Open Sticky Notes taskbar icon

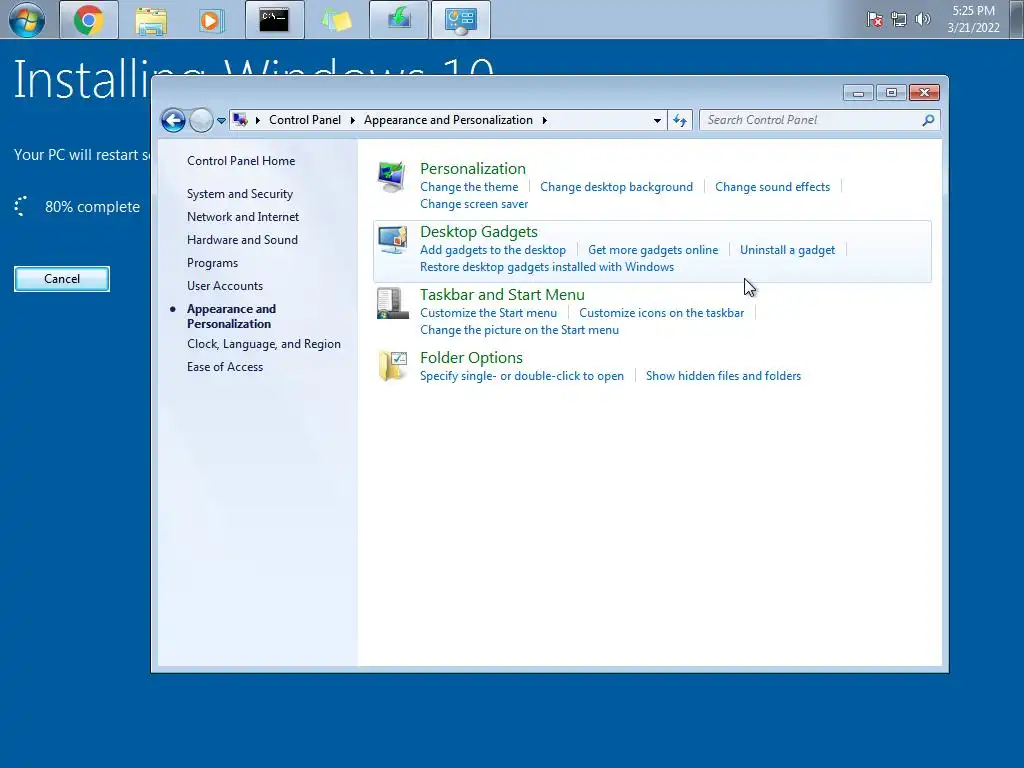click(x=337, y=20)
